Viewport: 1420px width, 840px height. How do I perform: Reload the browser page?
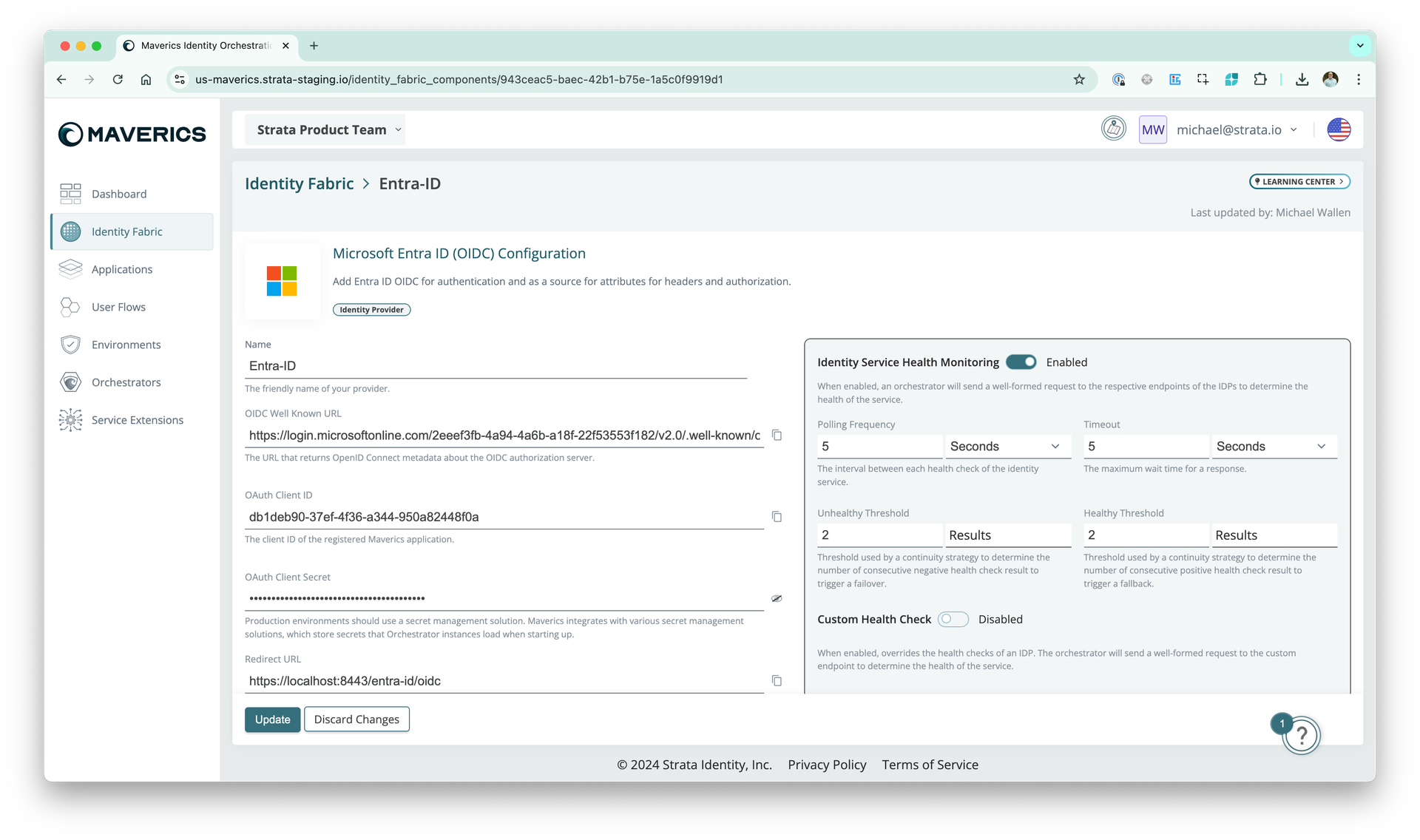click(118, 79)
